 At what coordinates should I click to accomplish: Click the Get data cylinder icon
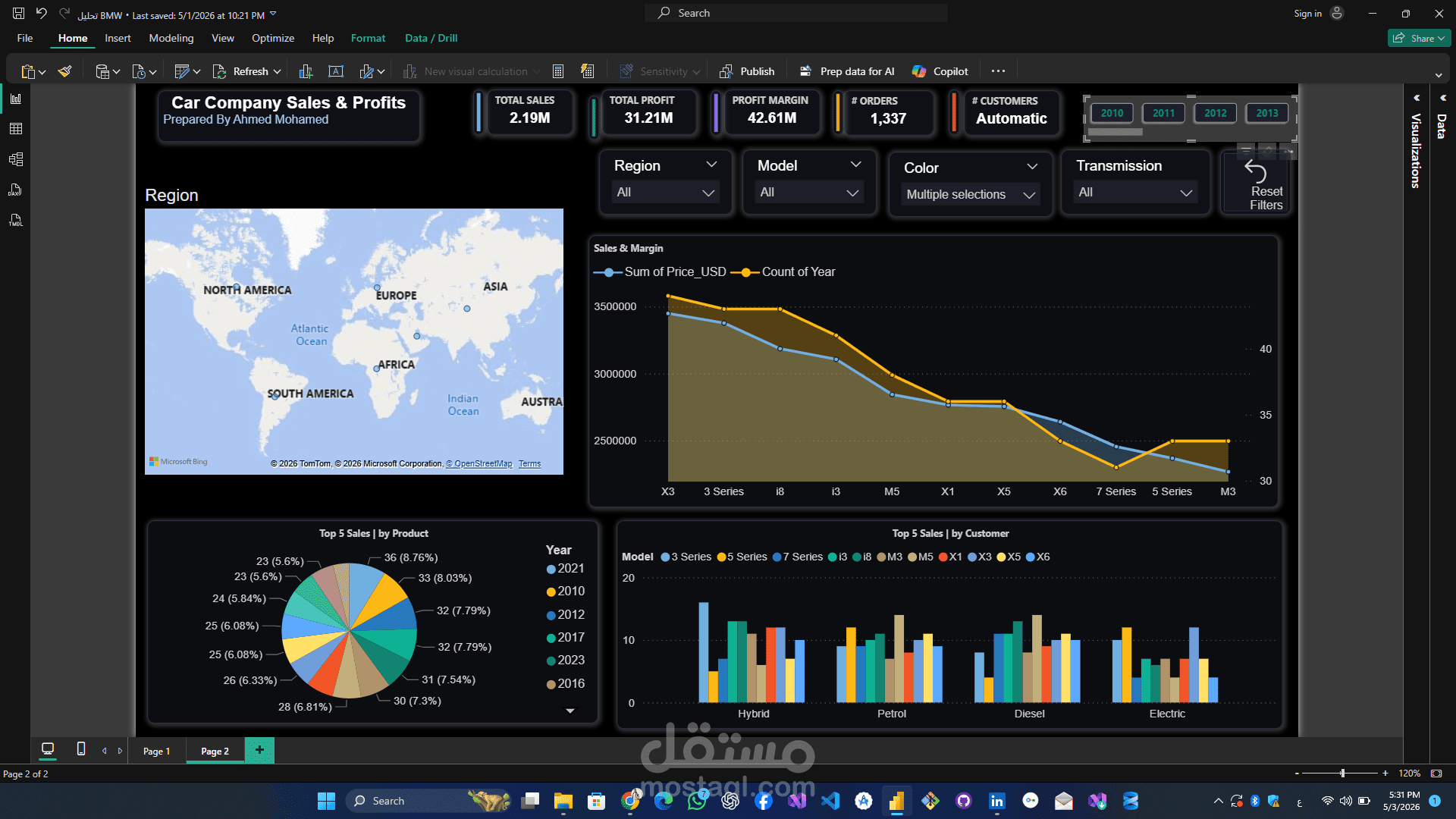[102, 71]
